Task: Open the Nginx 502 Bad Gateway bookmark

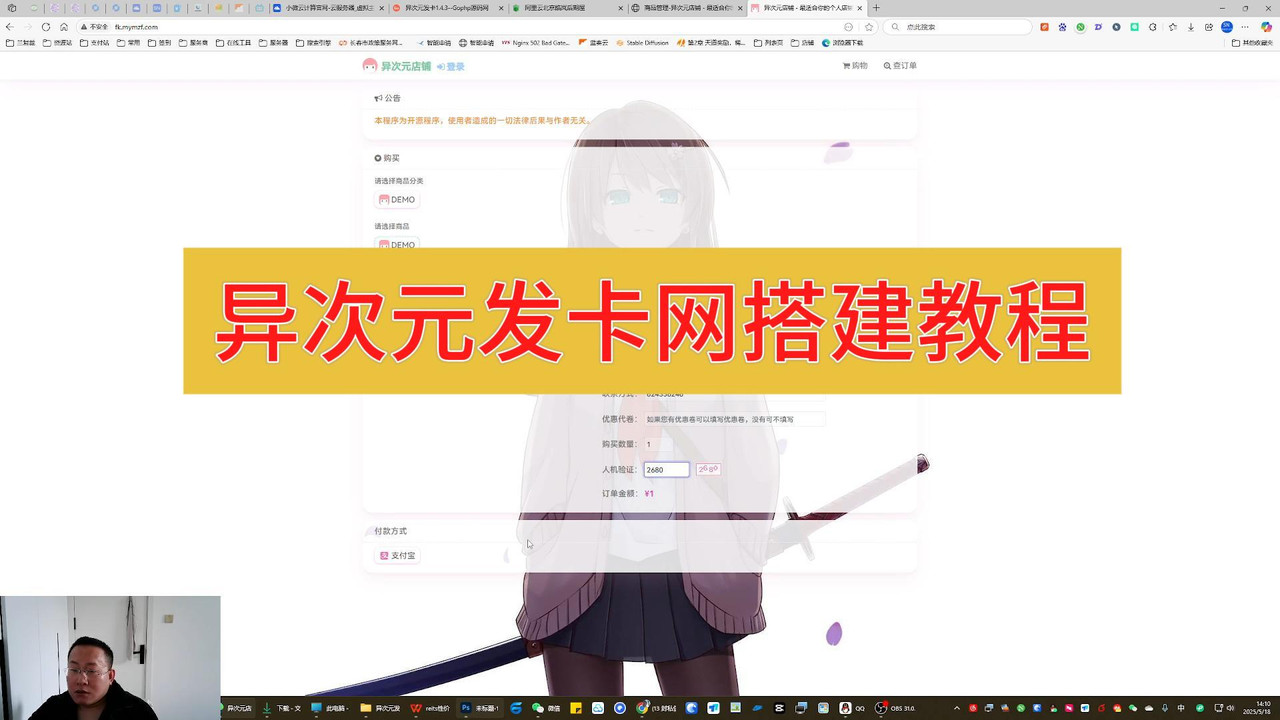Action: pos(535,43)
